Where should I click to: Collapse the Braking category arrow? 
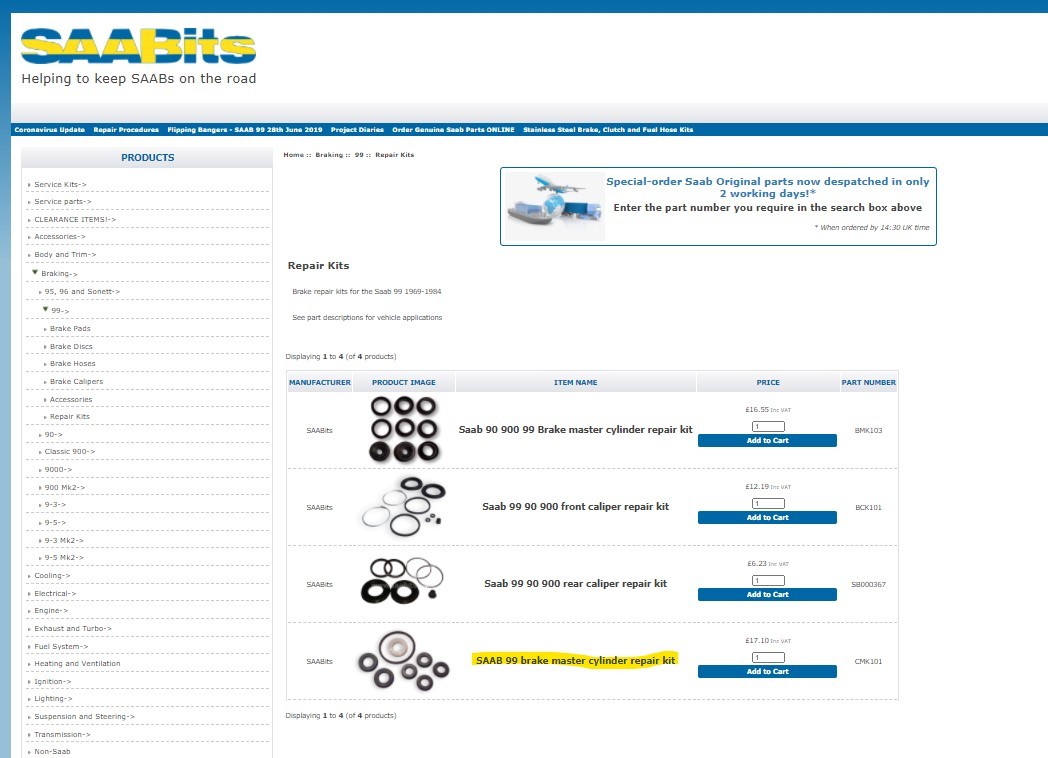[35, 273]
